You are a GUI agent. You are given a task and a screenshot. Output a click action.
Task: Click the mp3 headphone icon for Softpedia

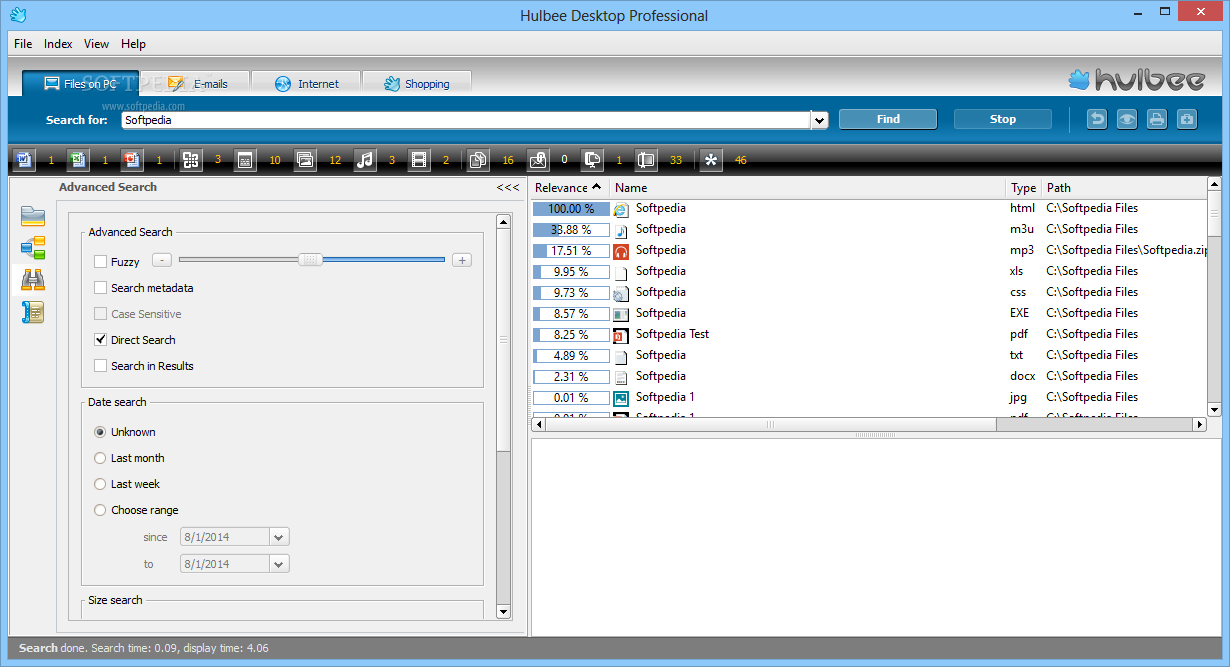click(621, 251)
